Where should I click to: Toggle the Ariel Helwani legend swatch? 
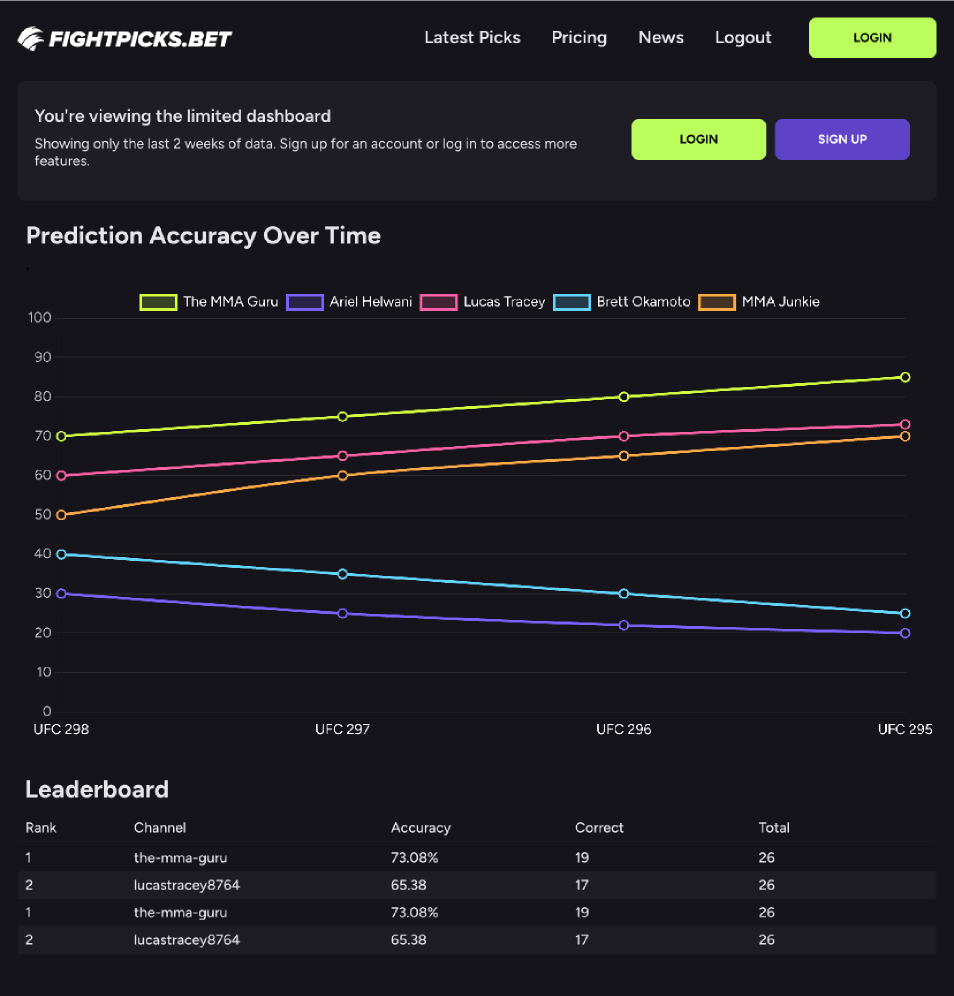coord(305,302)
